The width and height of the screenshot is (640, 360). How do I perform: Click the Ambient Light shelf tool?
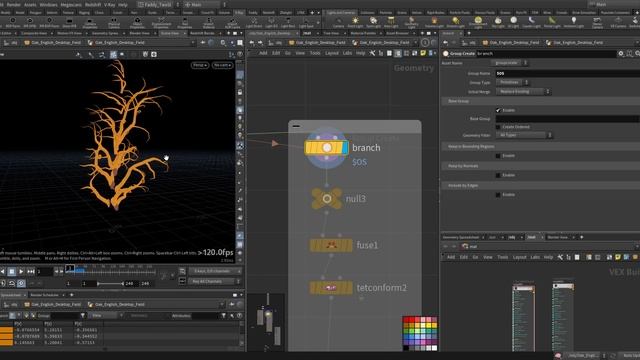coord(573,22)
